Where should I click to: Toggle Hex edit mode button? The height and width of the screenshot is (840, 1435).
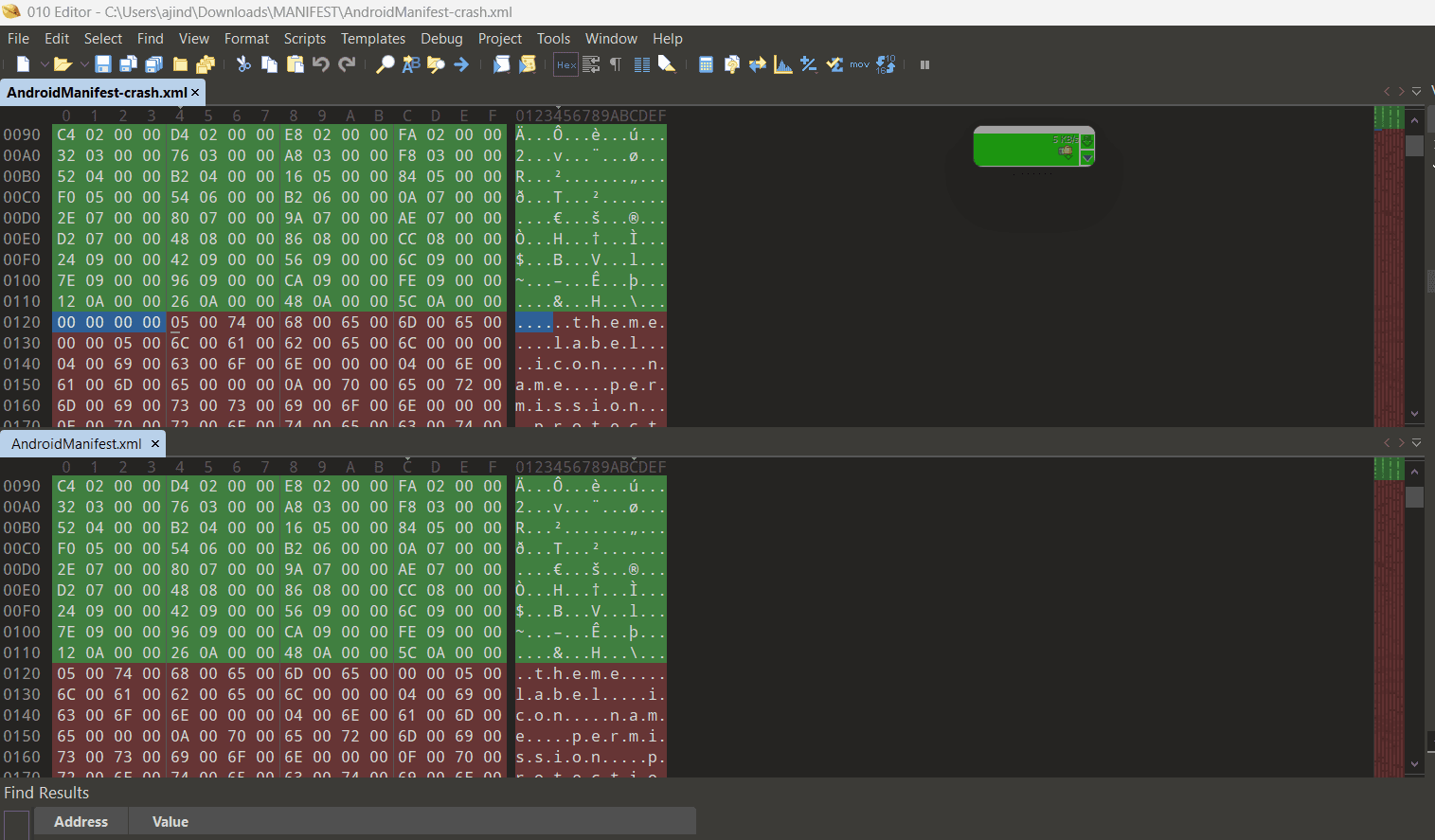[565, 64]
